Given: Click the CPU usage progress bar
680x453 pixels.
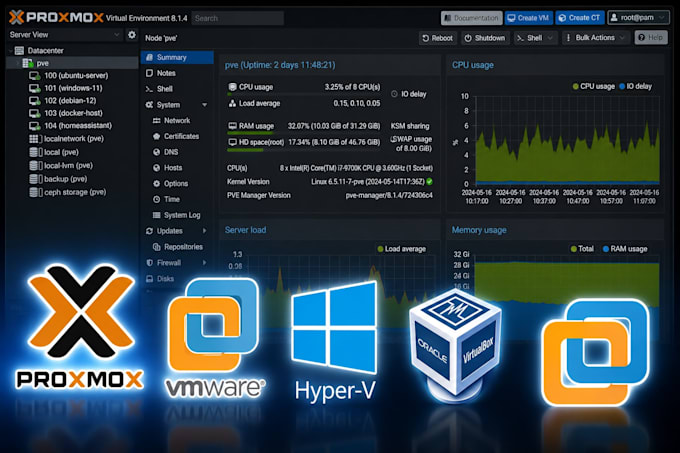Looking at the screenshot, I should click(x=304, y=94).
